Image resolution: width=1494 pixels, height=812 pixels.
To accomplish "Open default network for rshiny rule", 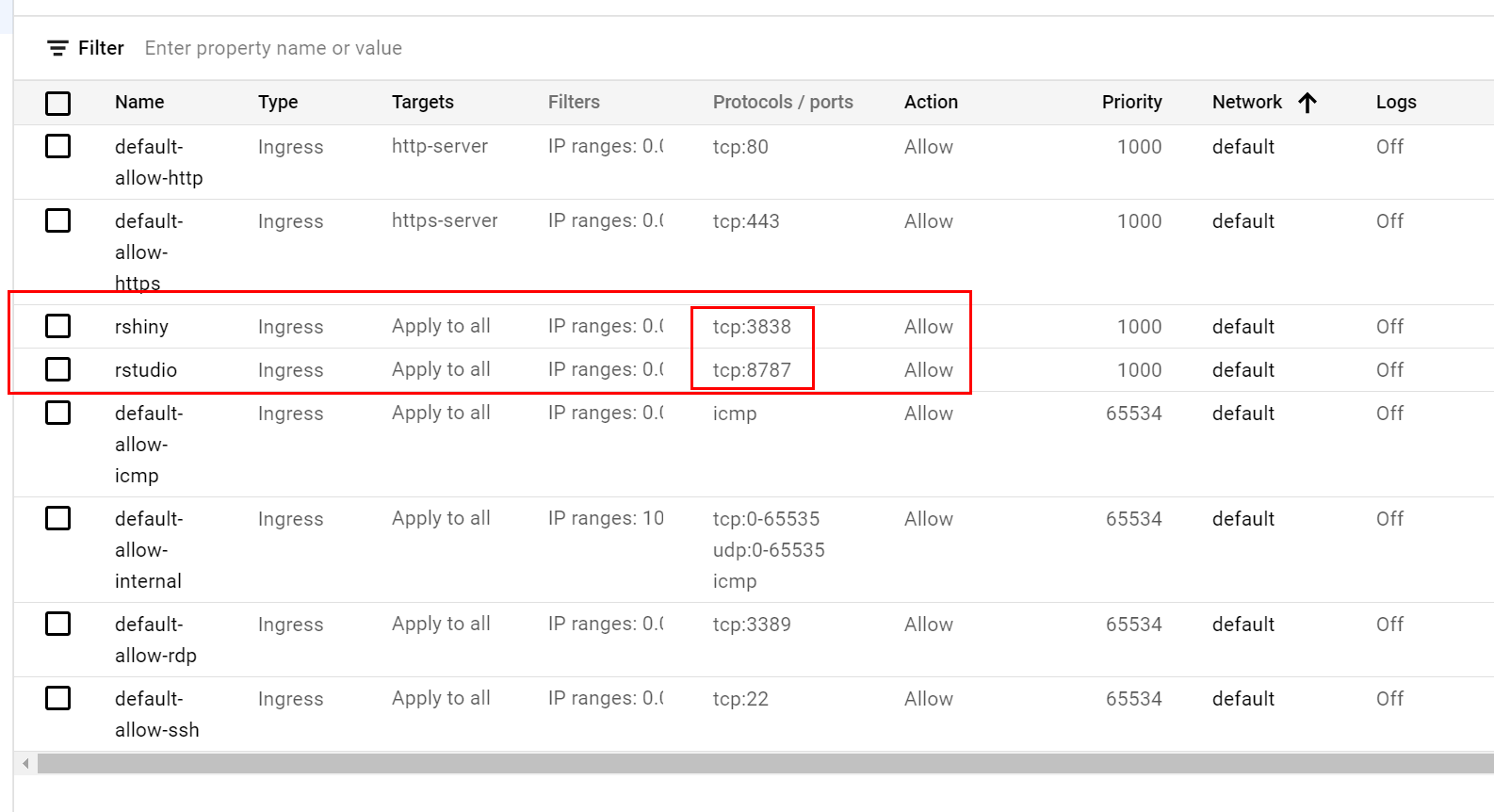I will [x=1242, y=327].
